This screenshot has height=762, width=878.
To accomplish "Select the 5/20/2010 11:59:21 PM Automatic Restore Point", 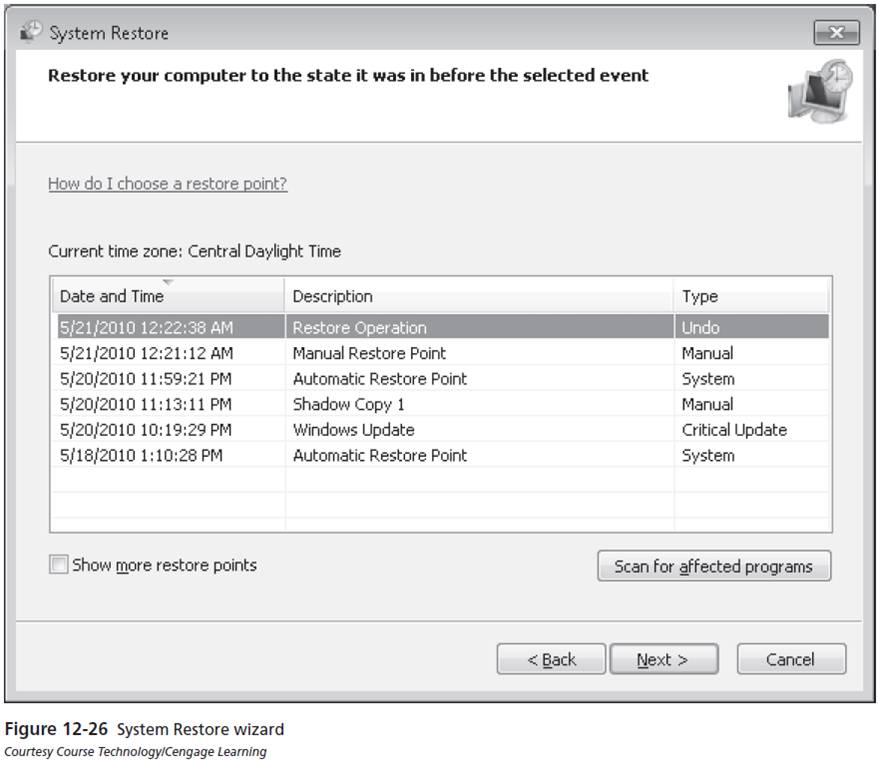I will click(x=443, y=378).
